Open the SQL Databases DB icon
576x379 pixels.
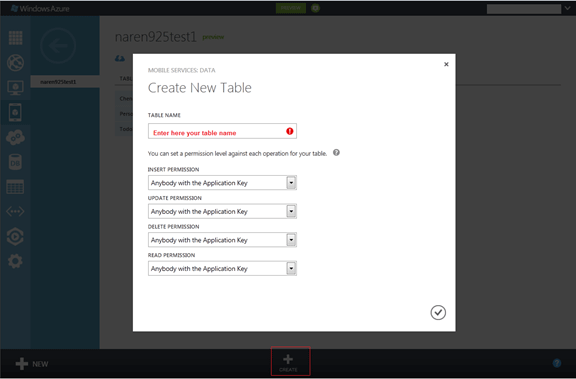click(x=15, y=162)
